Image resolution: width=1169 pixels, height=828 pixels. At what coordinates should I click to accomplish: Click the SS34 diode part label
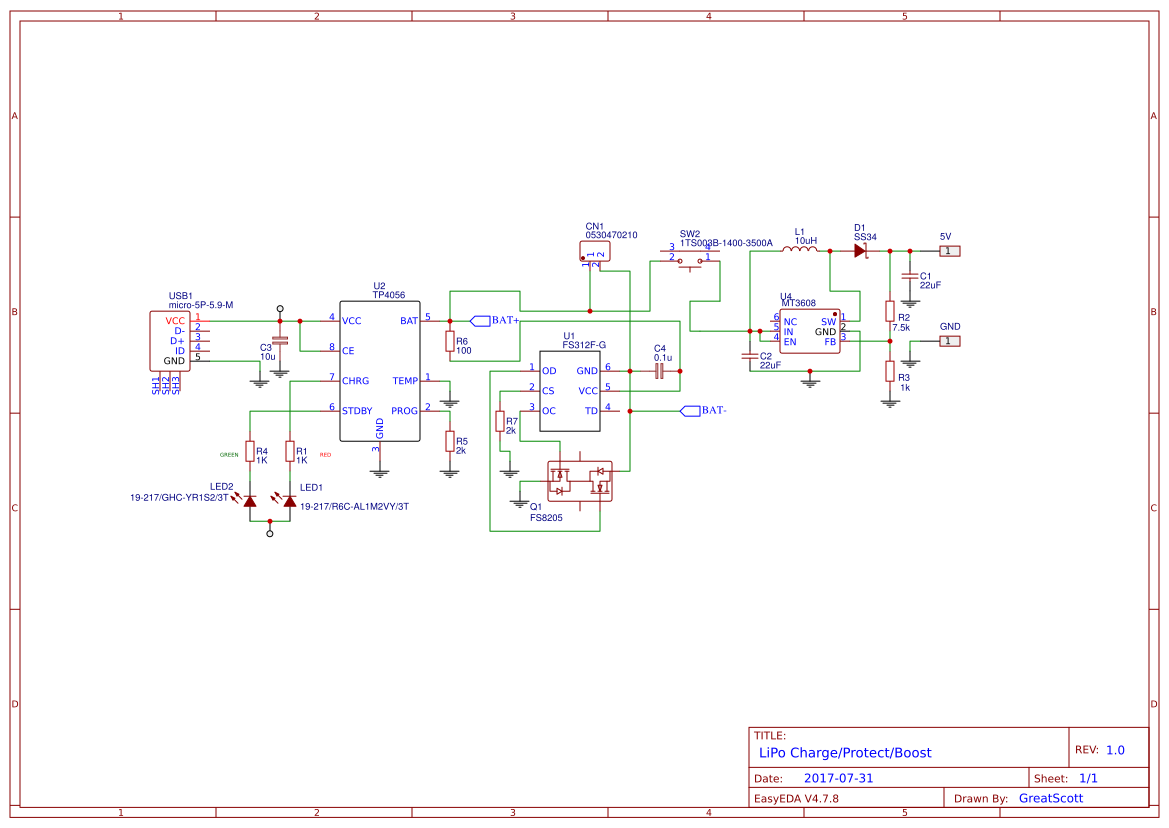(865, 237)
